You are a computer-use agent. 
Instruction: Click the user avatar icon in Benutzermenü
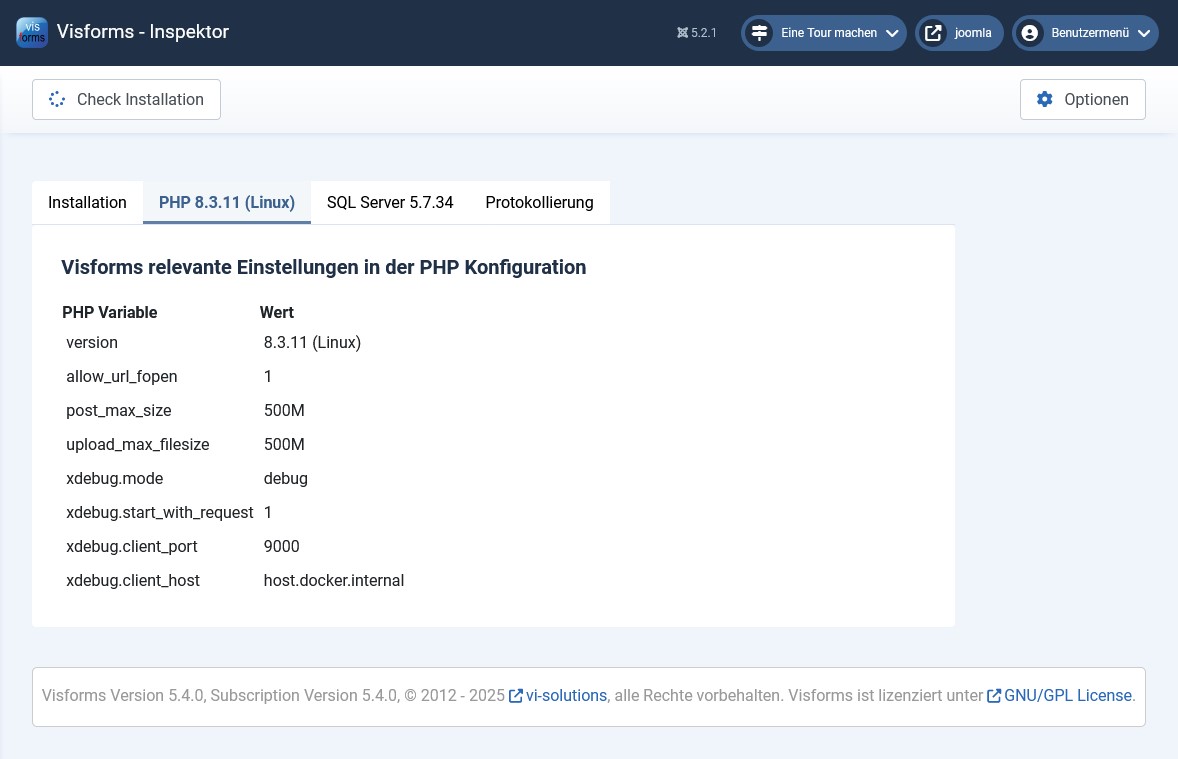coord(1030,32)
